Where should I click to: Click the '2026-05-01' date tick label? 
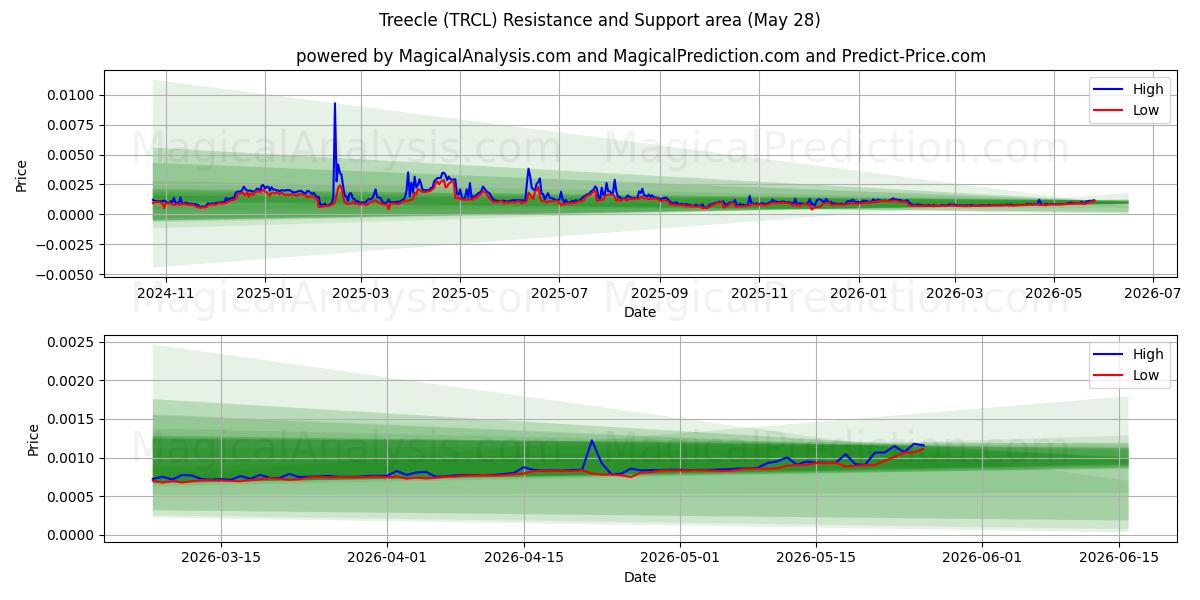680,558
